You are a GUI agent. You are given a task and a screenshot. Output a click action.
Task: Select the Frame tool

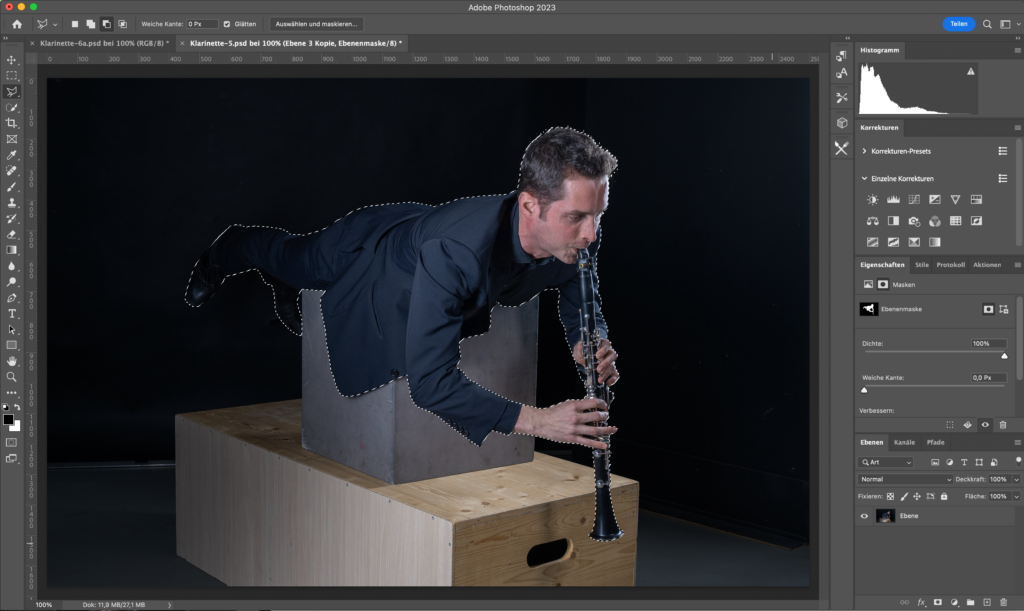pos(12,139)
